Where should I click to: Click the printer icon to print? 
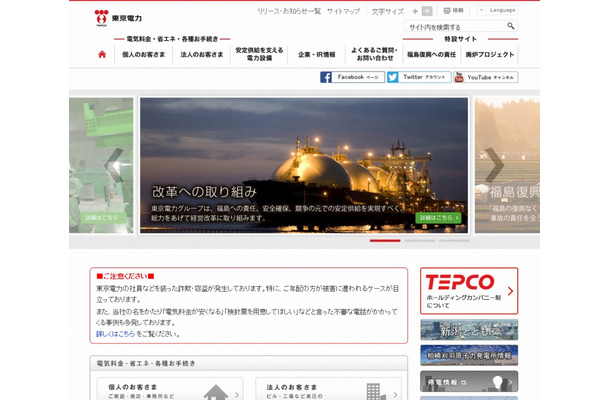[447, 11]
